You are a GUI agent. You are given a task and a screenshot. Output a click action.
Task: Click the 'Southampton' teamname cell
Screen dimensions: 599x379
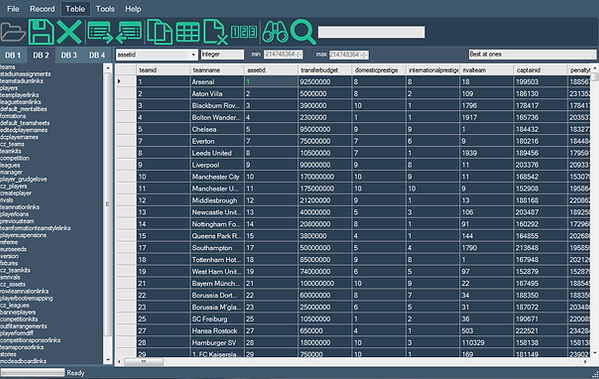[217, 248]
